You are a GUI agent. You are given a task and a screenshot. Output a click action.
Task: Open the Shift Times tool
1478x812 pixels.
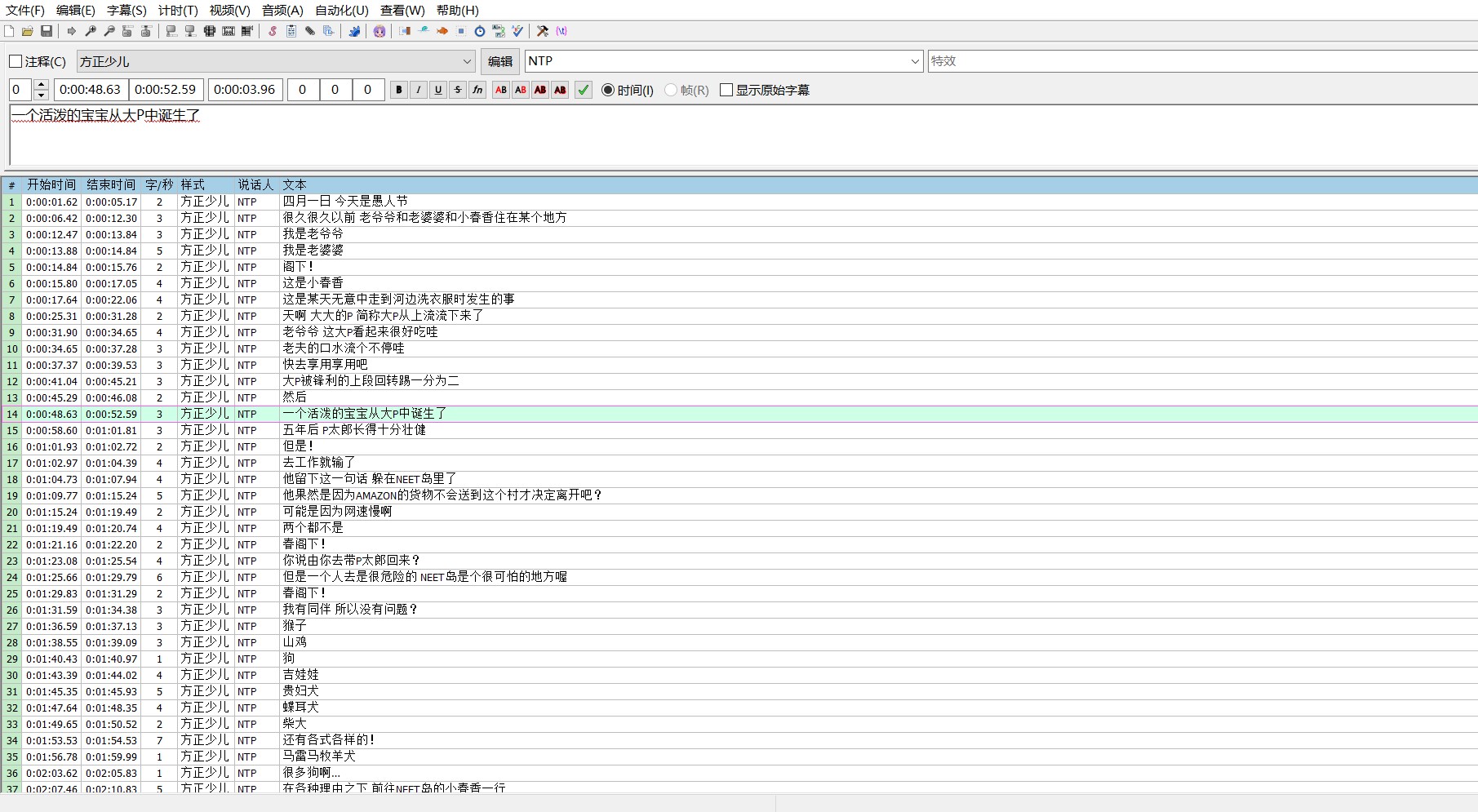(x=405, y=31)
